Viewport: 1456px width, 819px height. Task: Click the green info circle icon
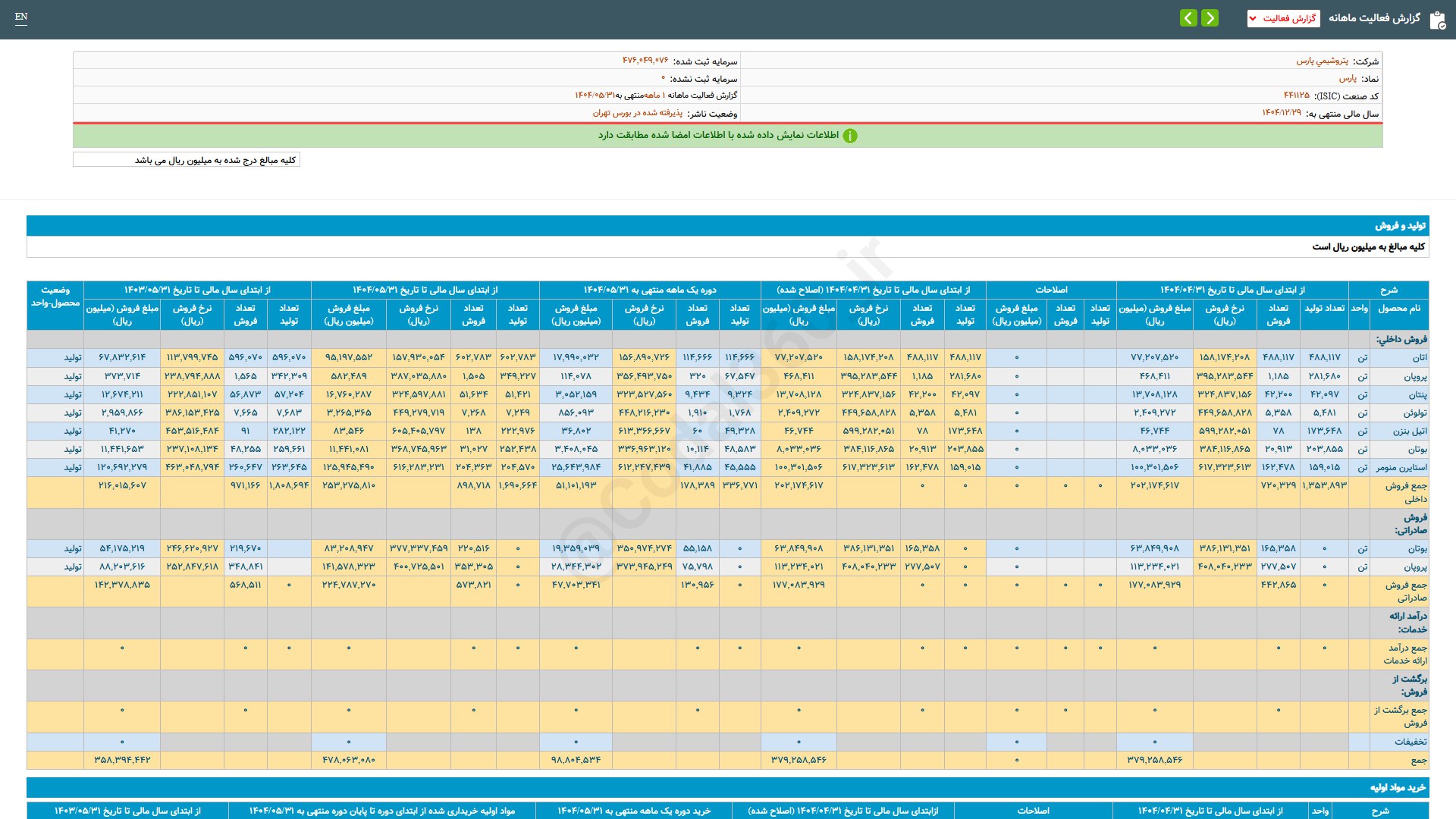coord(850,136)
